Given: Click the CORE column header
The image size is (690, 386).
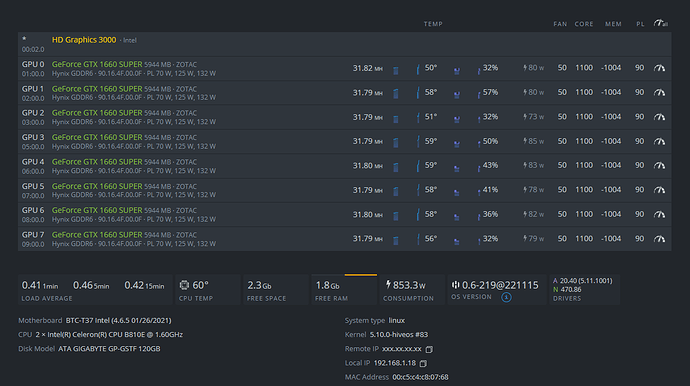Looking at the screenshot, I should point(584,24).
